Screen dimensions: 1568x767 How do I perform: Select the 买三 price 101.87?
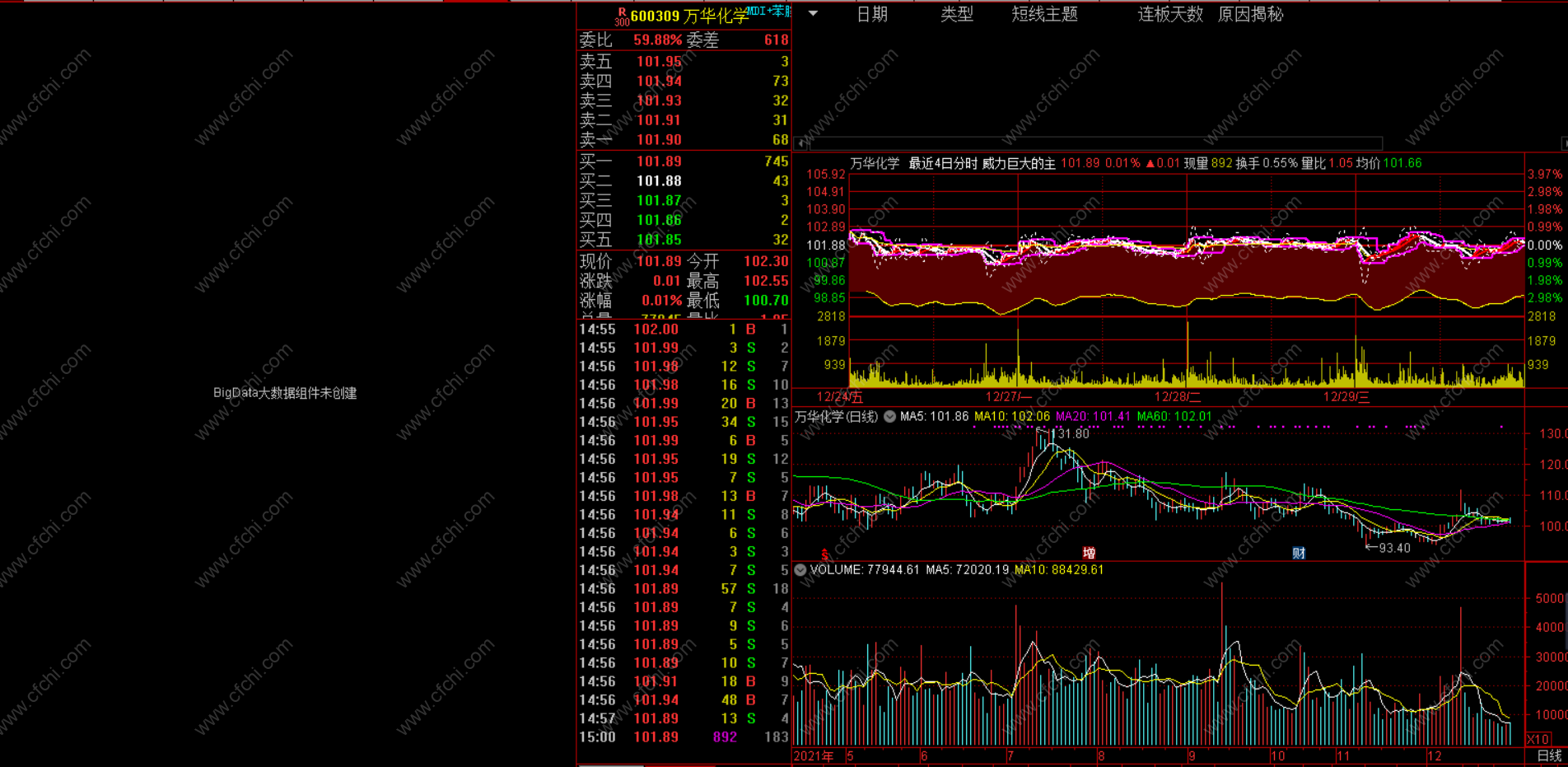click(659, 201)
